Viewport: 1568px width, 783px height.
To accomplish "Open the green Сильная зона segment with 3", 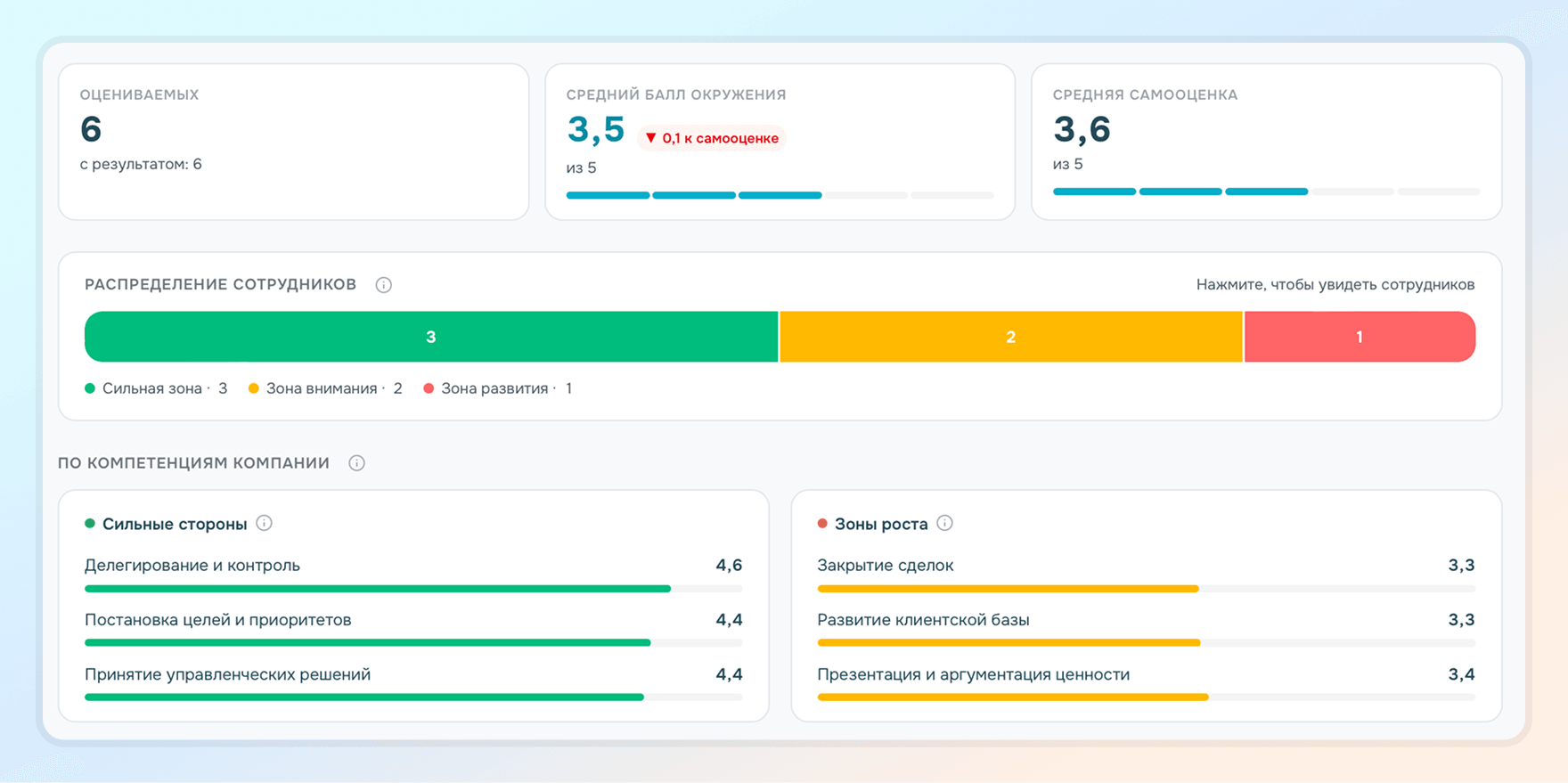I will (431, 337).
